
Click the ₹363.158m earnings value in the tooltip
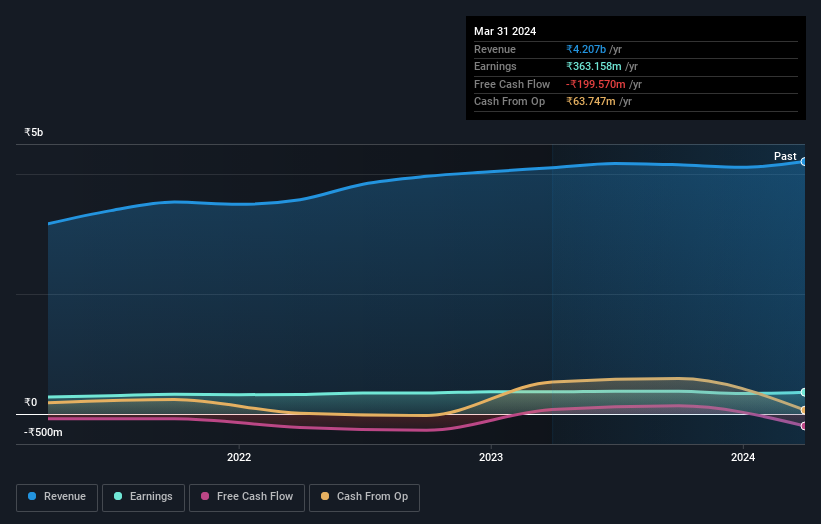(594, 66)
